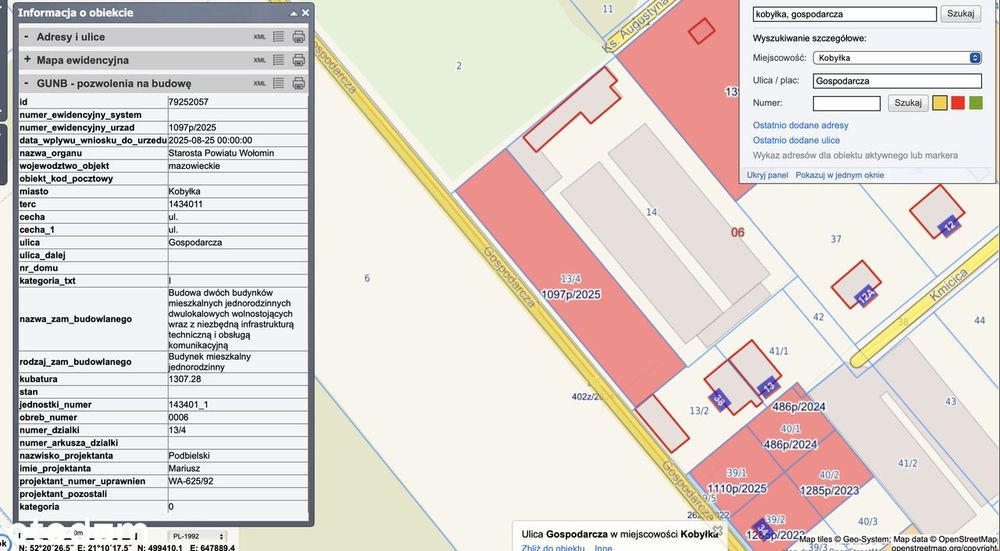This screenshot has height=551, width=1000.
Task: Export GUNB pozwolenia na budowę as XML
Action: pyautogui.click(x=260, y=83)
